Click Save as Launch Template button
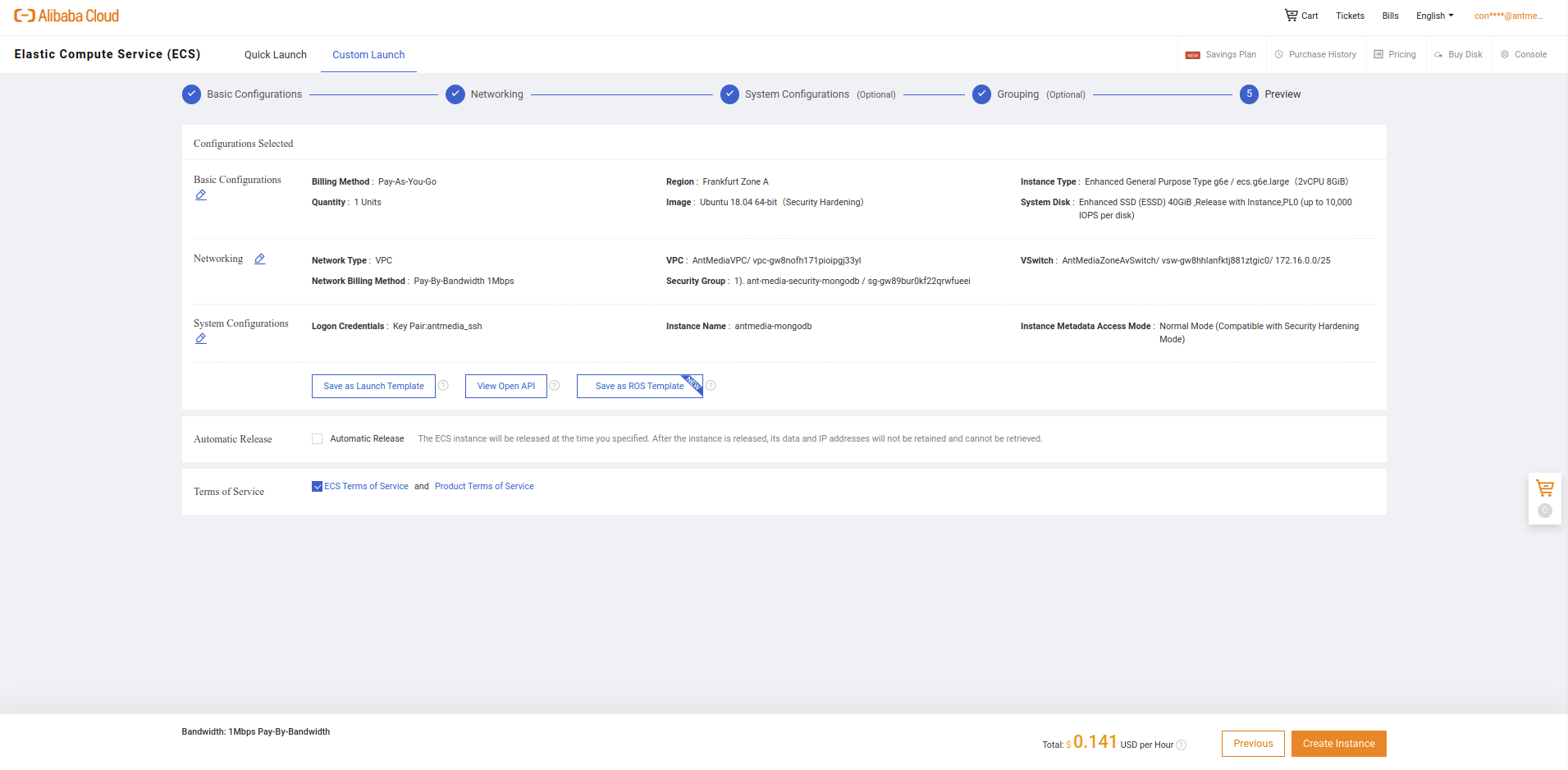Image resolution: width=1568 pixels, height=770 pixels. tap(373, 386)
